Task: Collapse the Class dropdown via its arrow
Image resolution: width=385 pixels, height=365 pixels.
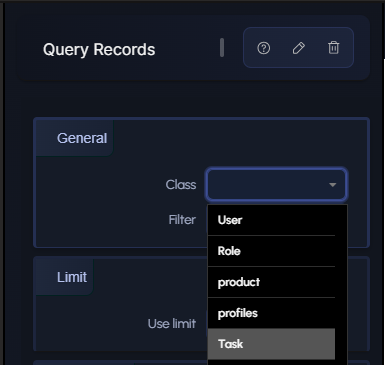Action: pos(332,185)
